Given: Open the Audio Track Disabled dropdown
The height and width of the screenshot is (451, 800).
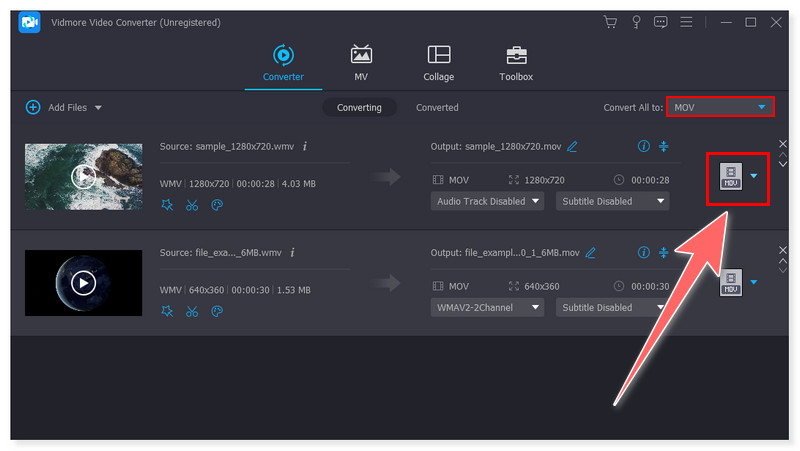Looking at the screenshot, I should click(487, 201).
